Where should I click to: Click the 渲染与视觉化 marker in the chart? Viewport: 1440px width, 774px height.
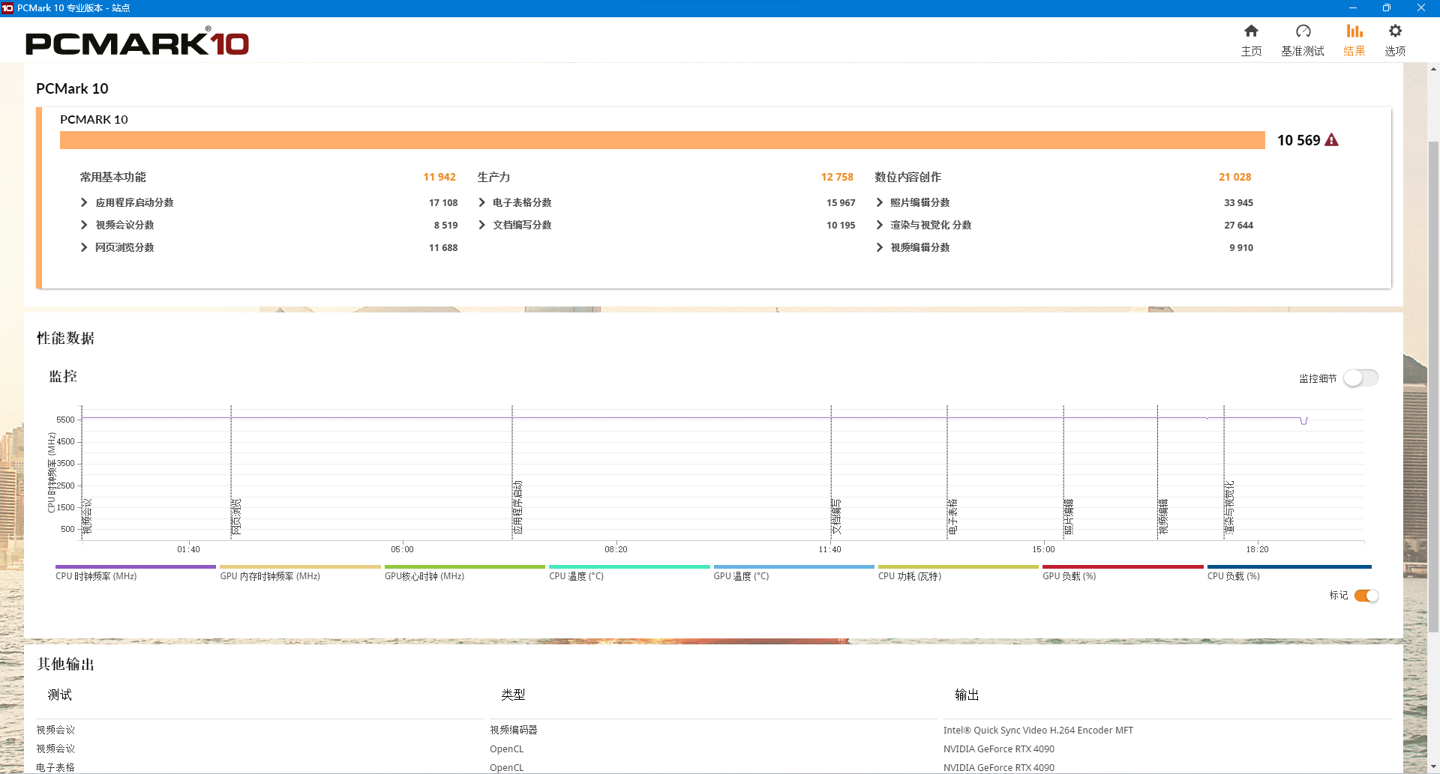tap(1229, 508)
